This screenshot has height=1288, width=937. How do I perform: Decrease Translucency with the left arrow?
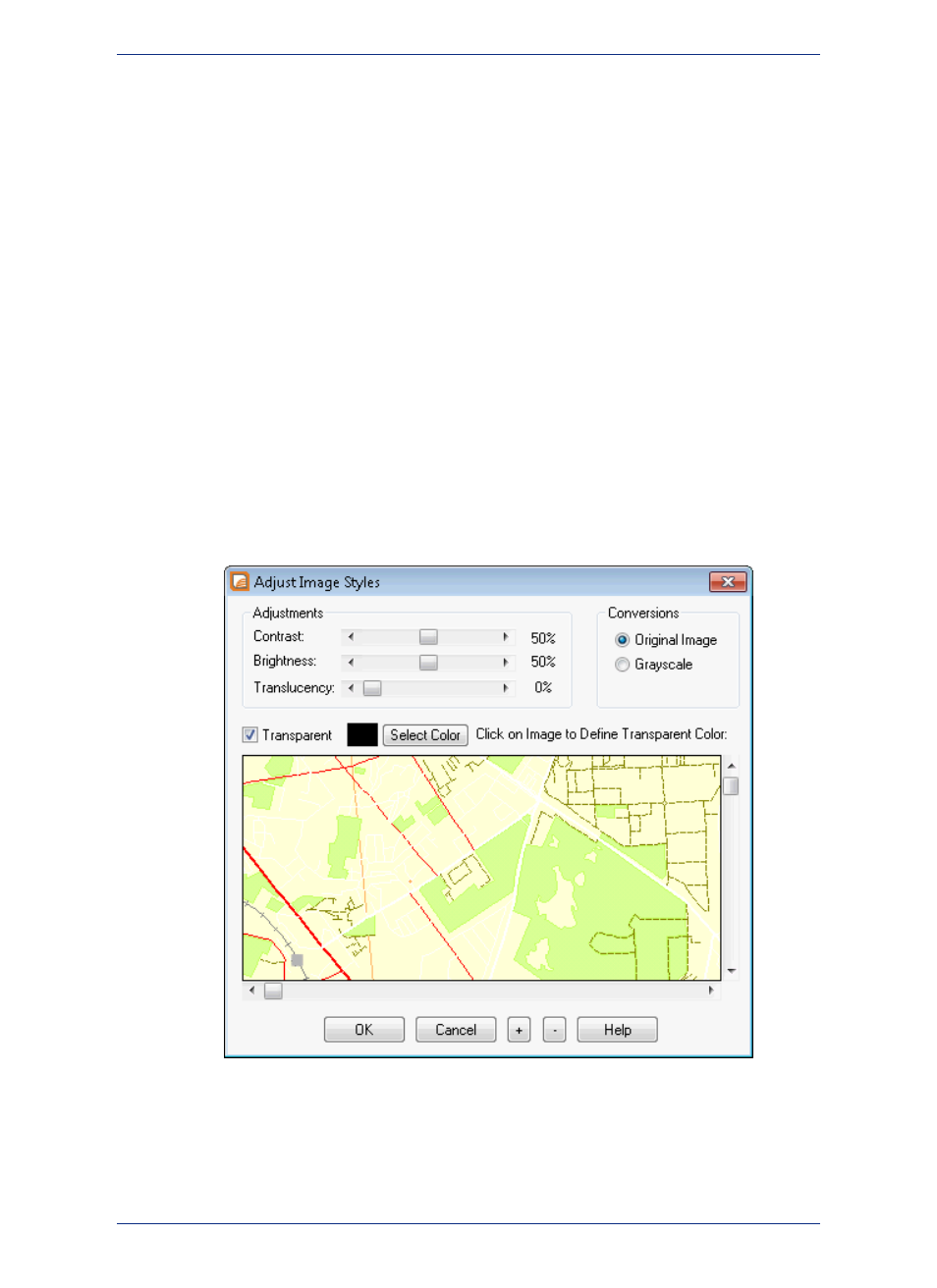coord(351,688)
